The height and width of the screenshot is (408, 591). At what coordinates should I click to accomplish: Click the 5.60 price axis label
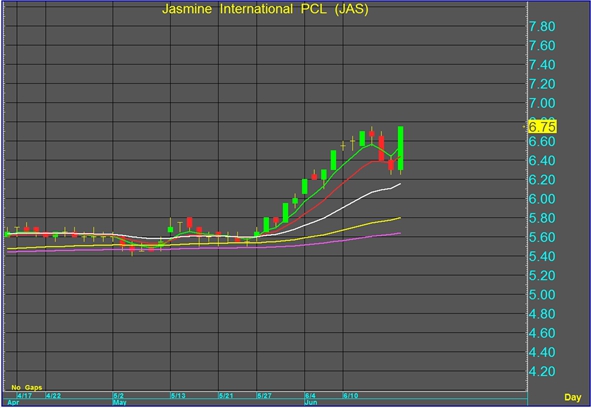(x=542, y=237)
